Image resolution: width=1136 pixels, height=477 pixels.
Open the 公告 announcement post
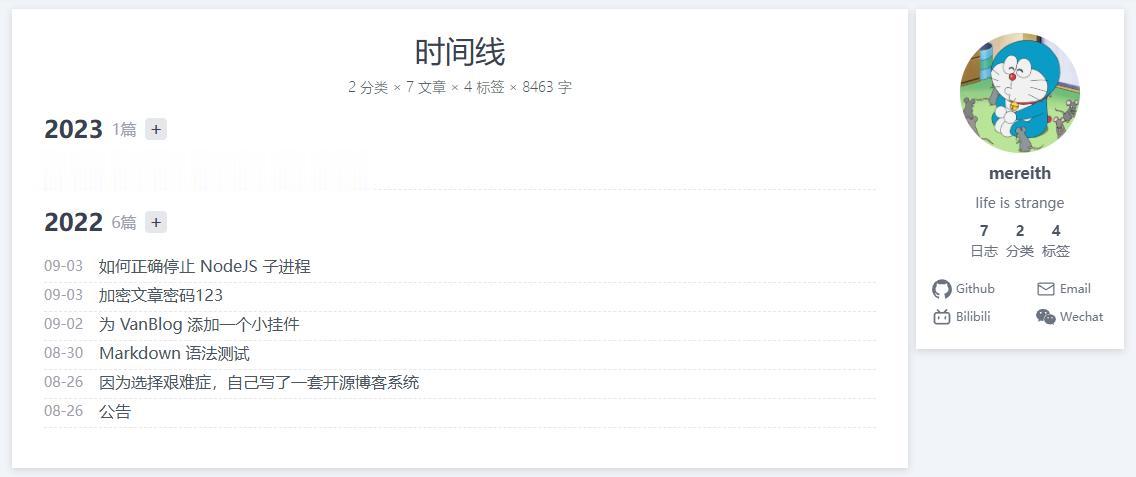click(115, 411)
